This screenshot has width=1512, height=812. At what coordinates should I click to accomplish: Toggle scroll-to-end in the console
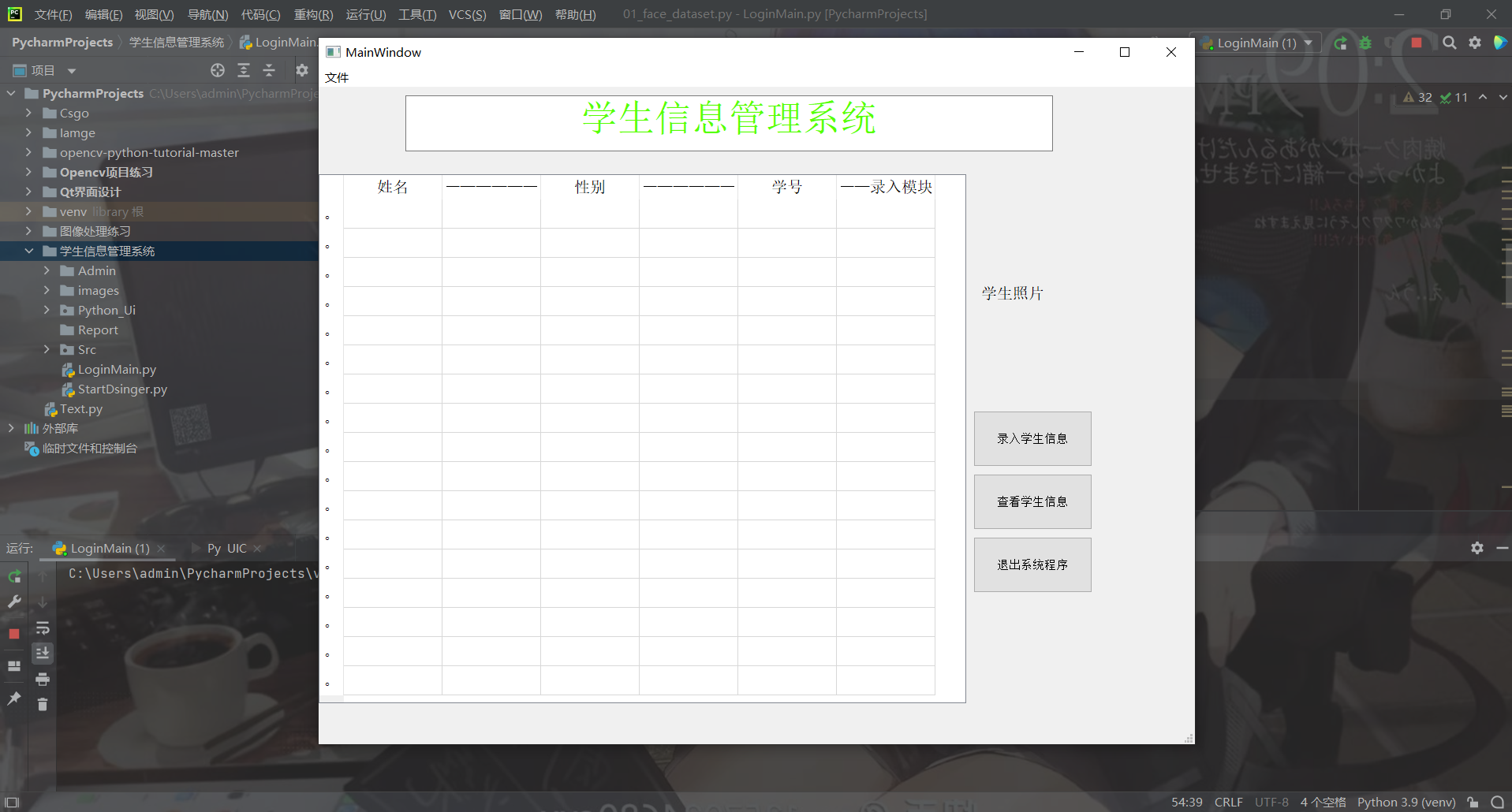pos(42,653)
